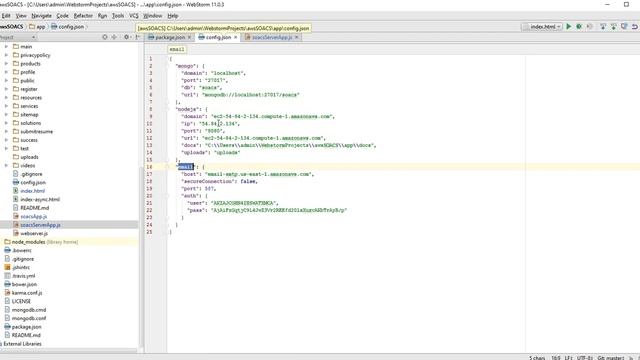This screenshot has height=360, width=640.
Task: Click the VCS commit changes icon
Action: click(x=613, y=27)
